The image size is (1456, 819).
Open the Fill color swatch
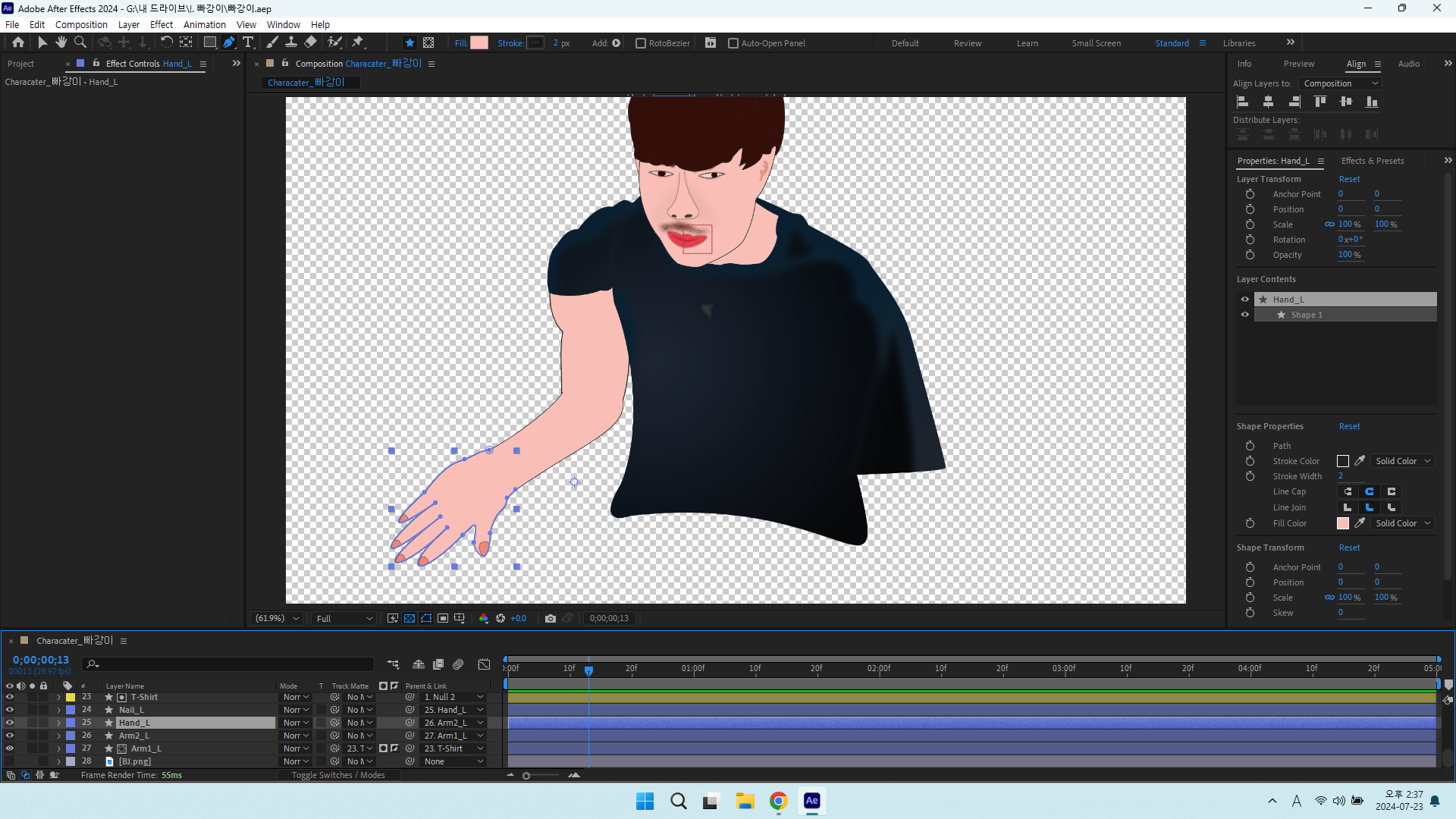[479, 43]
